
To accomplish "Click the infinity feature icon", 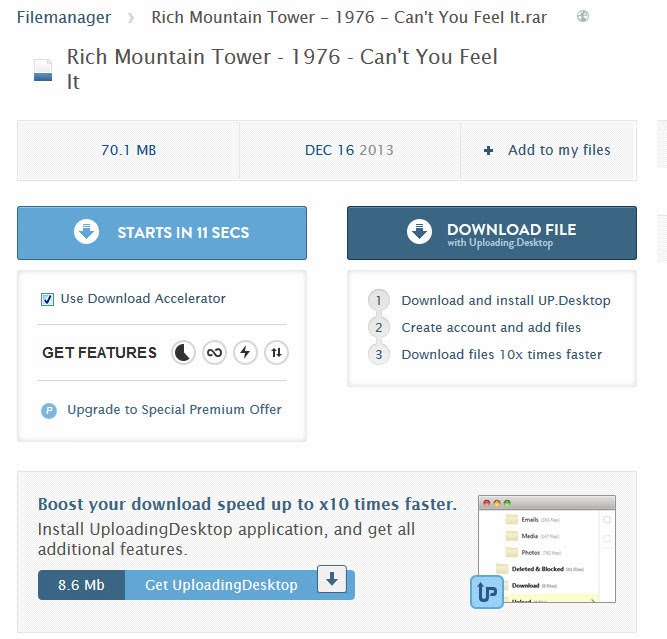I will [x=214, y=353].
